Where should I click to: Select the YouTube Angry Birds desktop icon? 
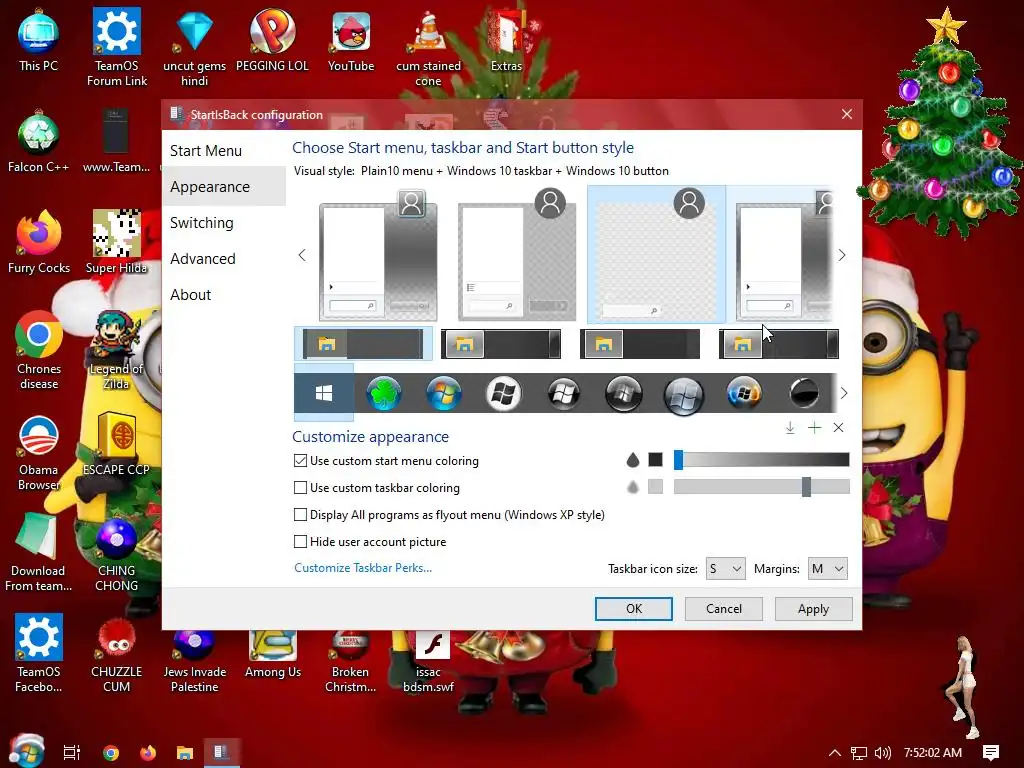pyautogui.click(x=351, y=40)
